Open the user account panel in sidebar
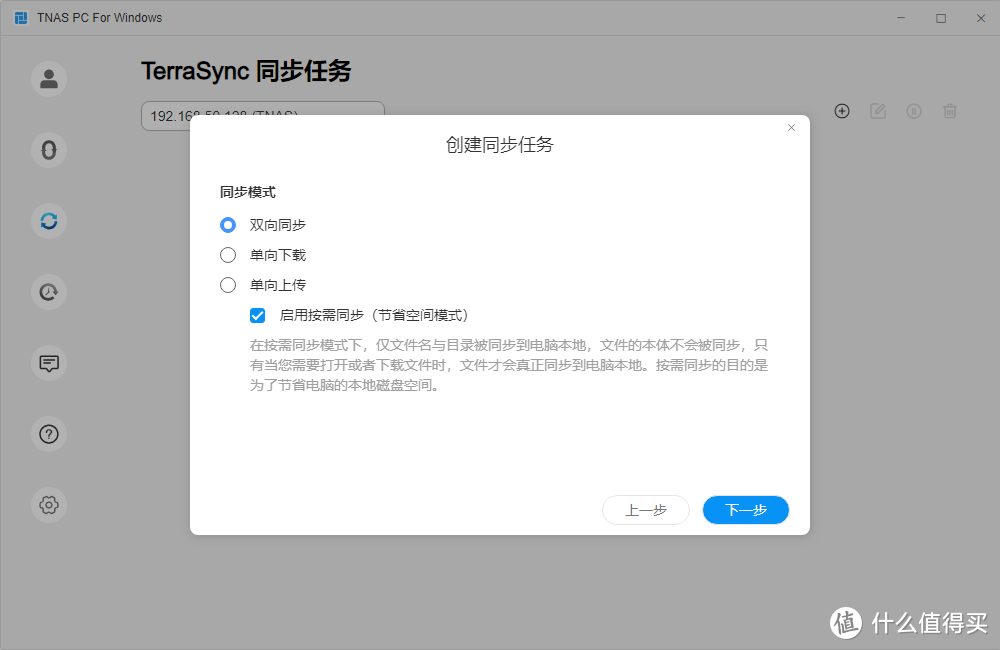The image size is (1000, 650). click(49, 78)
